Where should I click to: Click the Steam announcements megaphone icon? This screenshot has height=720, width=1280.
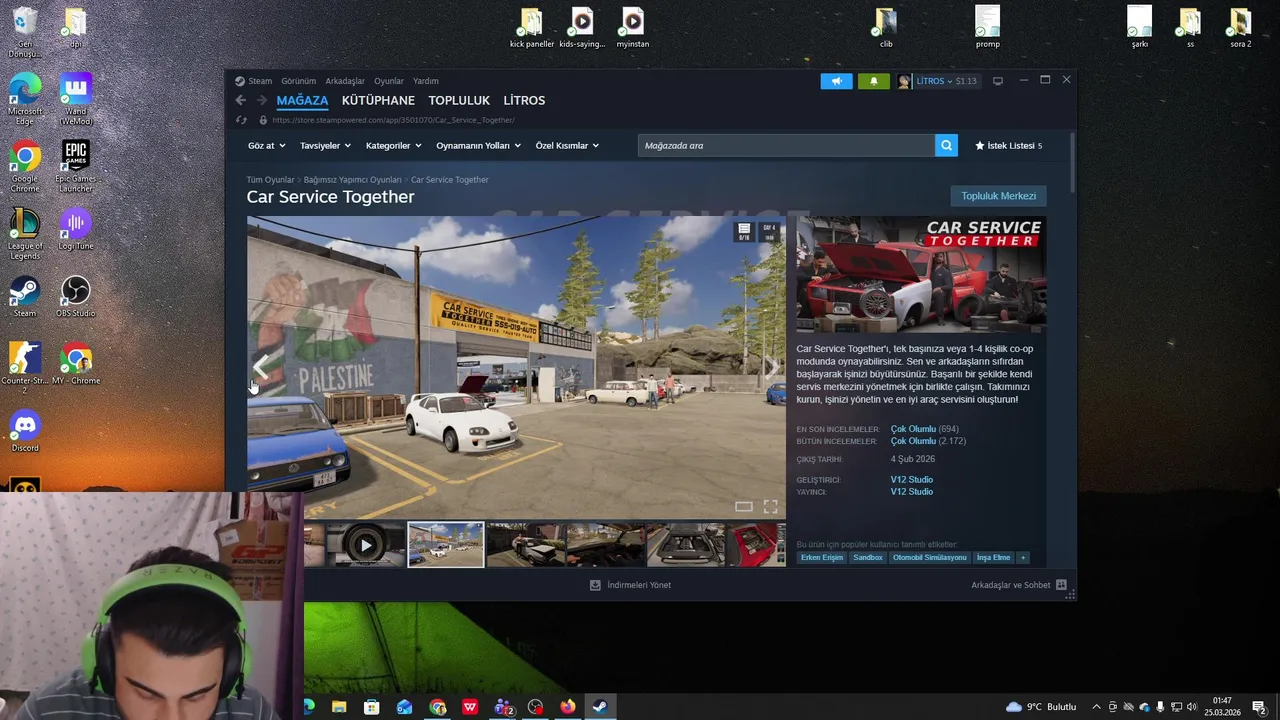[836, 81]
